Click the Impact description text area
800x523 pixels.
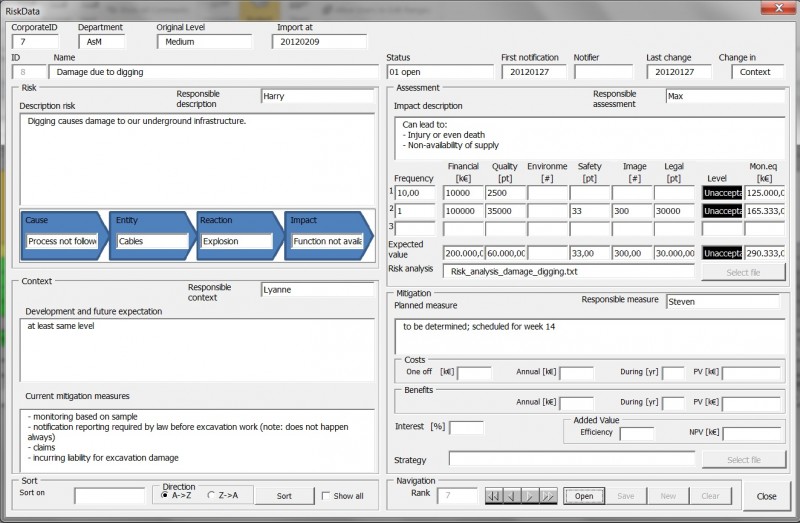point(589,138)
